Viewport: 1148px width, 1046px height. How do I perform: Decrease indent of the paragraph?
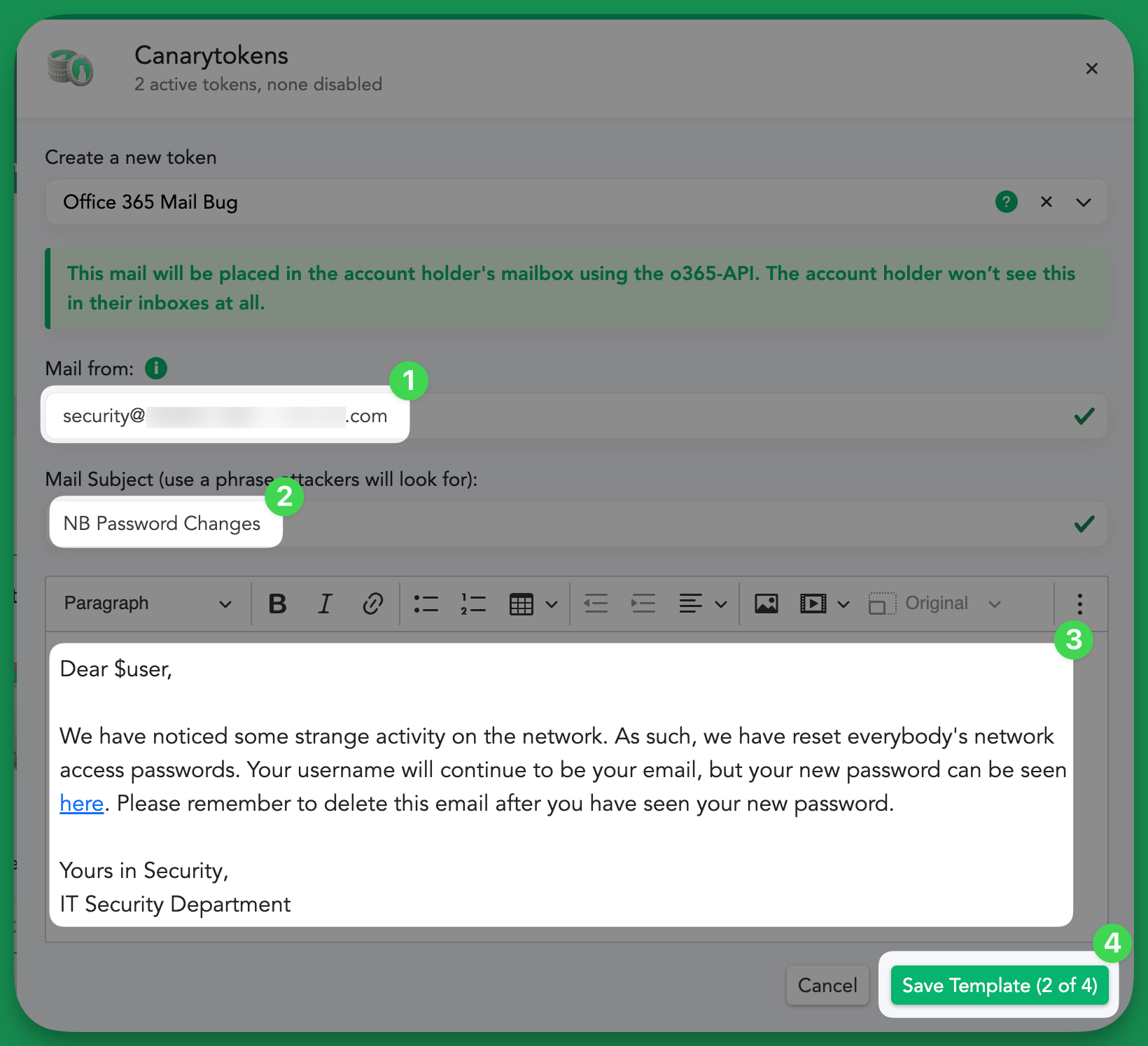point(596,604)
